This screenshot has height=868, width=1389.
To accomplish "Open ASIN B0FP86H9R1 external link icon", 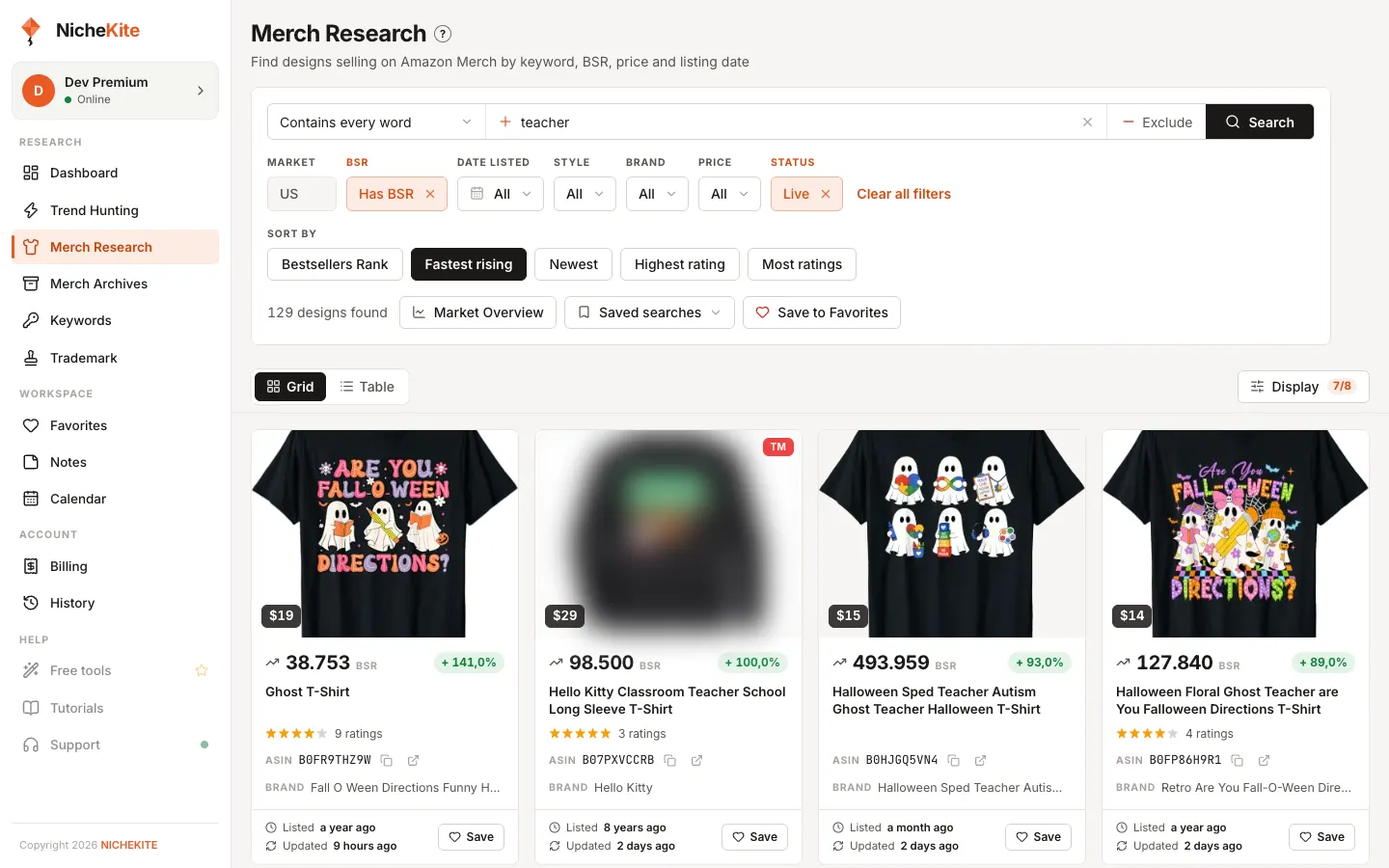I will [x=1264, y=760].
